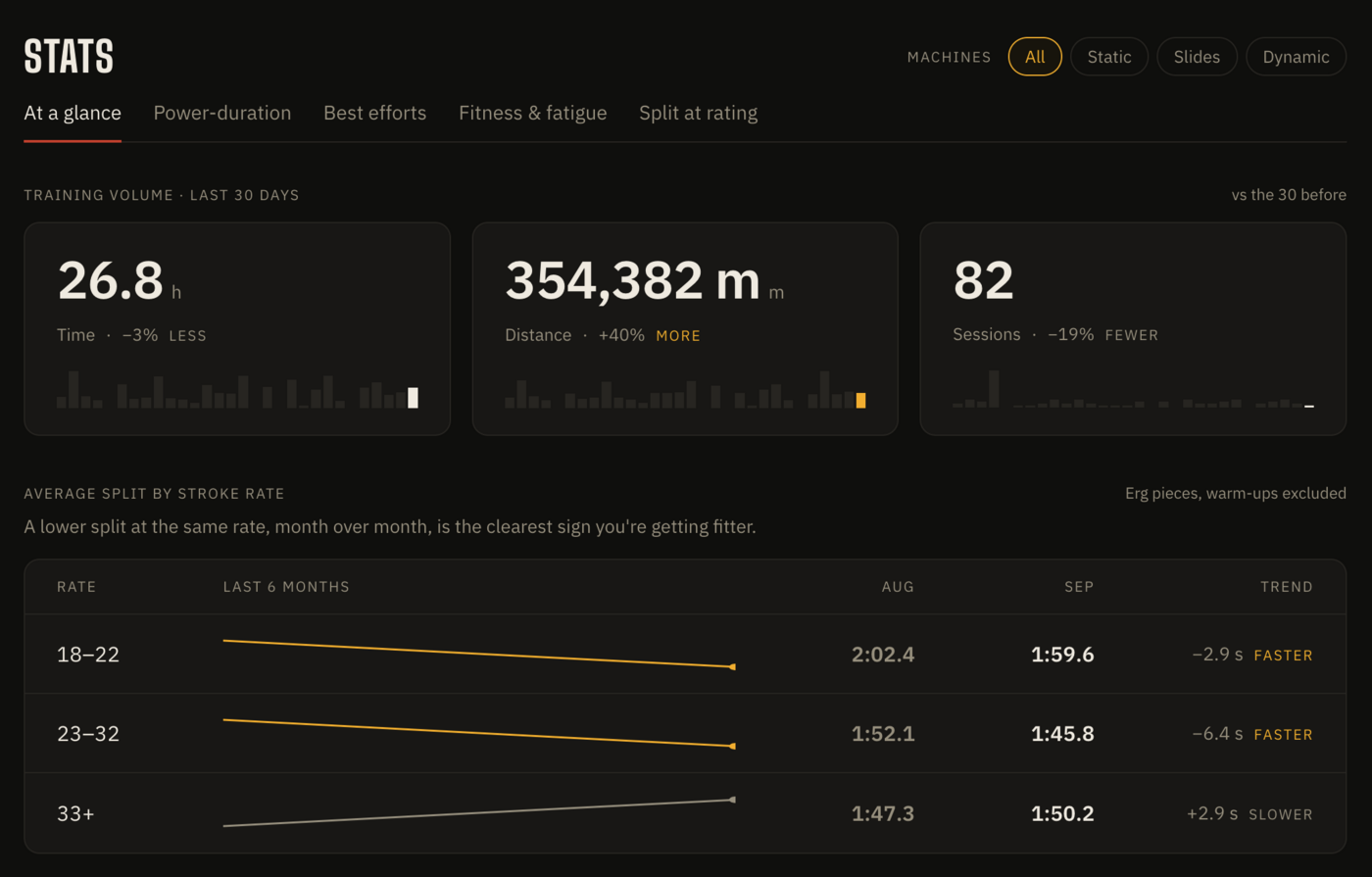Click the STATS page heading
This screenshot has height=877, width=1372.
tap(69, 57)
